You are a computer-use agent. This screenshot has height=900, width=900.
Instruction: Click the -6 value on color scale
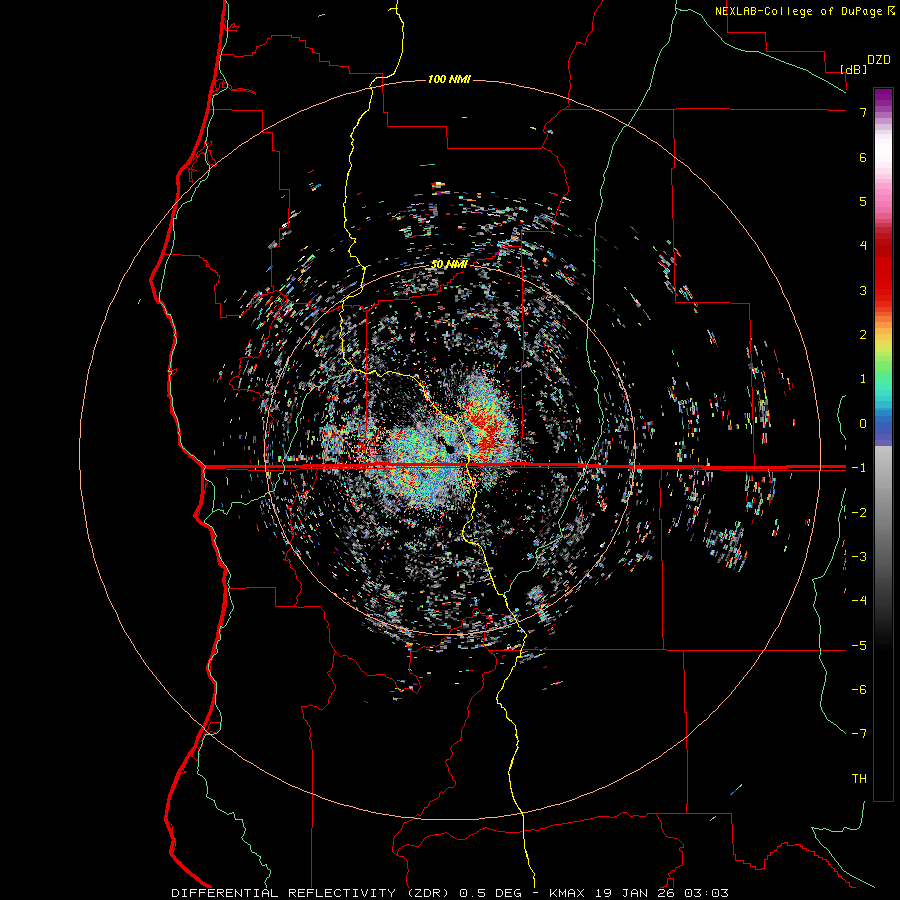point(859,689)
